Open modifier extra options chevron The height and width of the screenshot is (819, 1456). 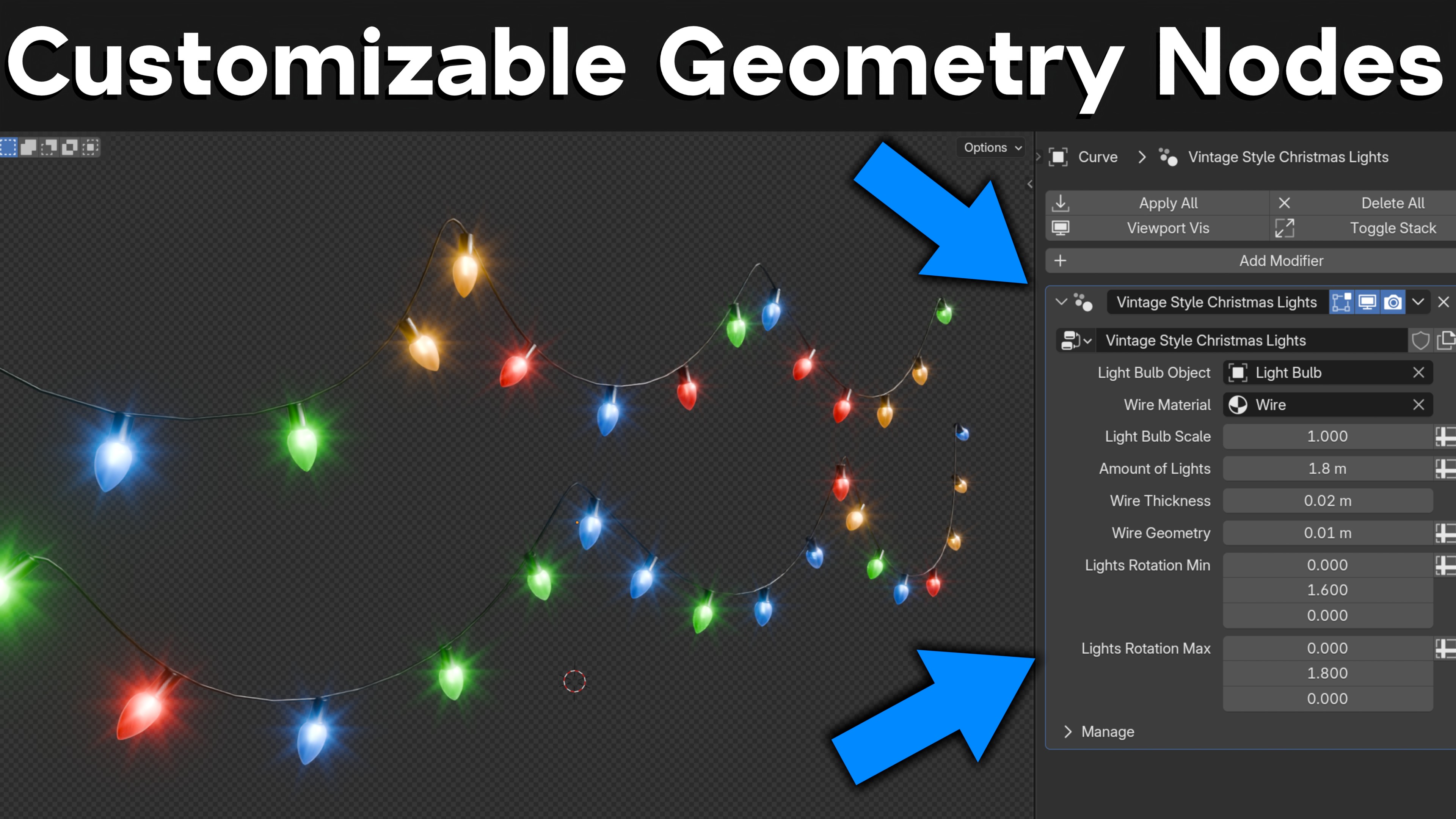click(1418, 303)
